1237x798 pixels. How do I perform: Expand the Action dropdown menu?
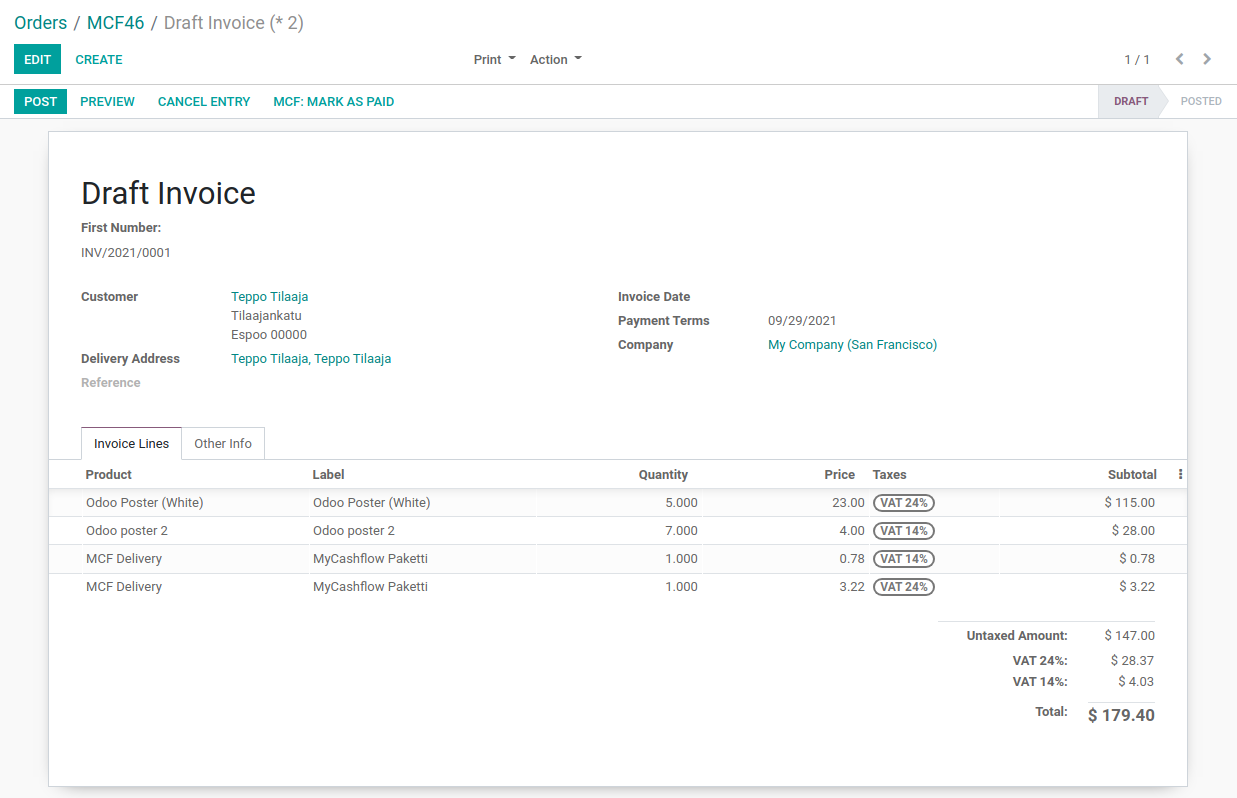tap(556, 60)
